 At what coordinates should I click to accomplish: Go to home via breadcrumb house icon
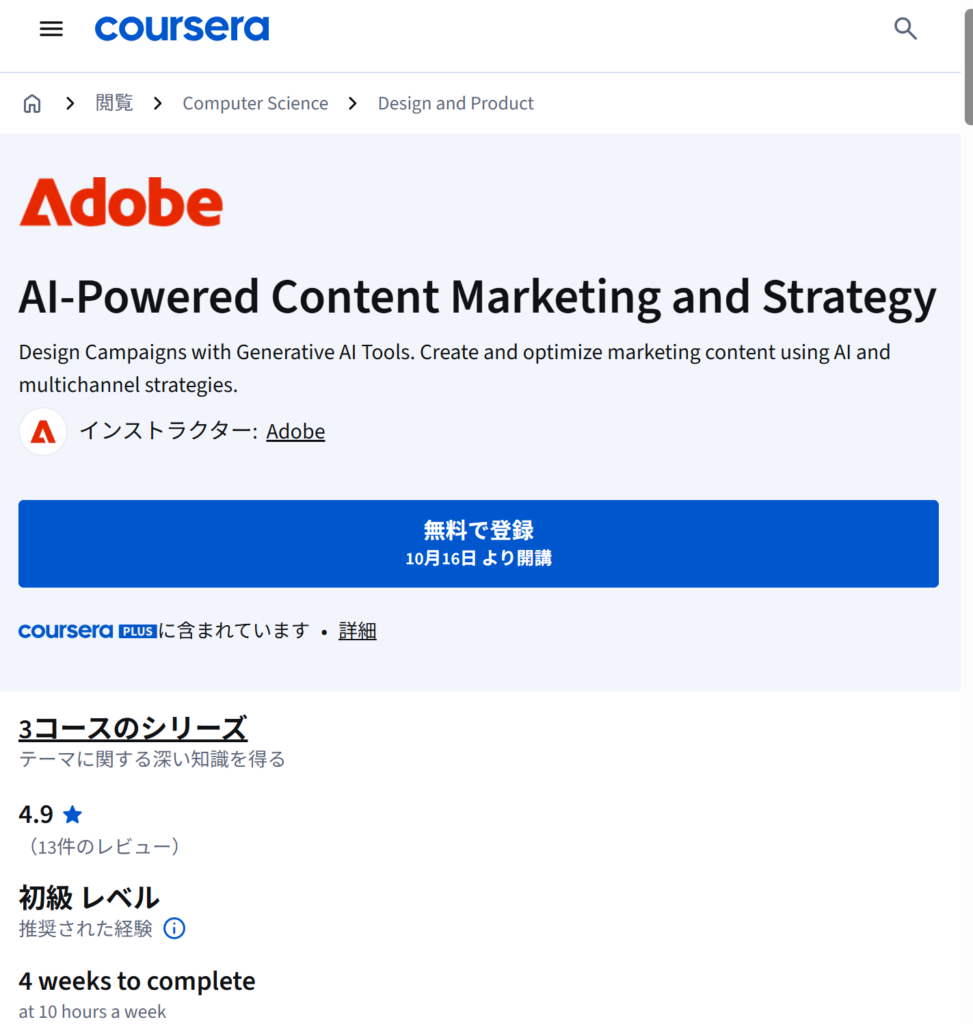click(x=32, y=103)
